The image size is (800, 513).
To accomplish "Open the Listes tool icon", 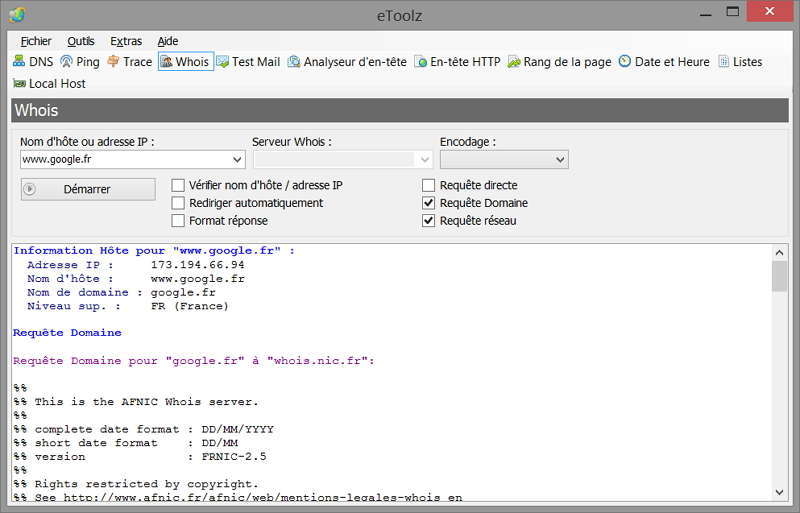I will point(723,62).
